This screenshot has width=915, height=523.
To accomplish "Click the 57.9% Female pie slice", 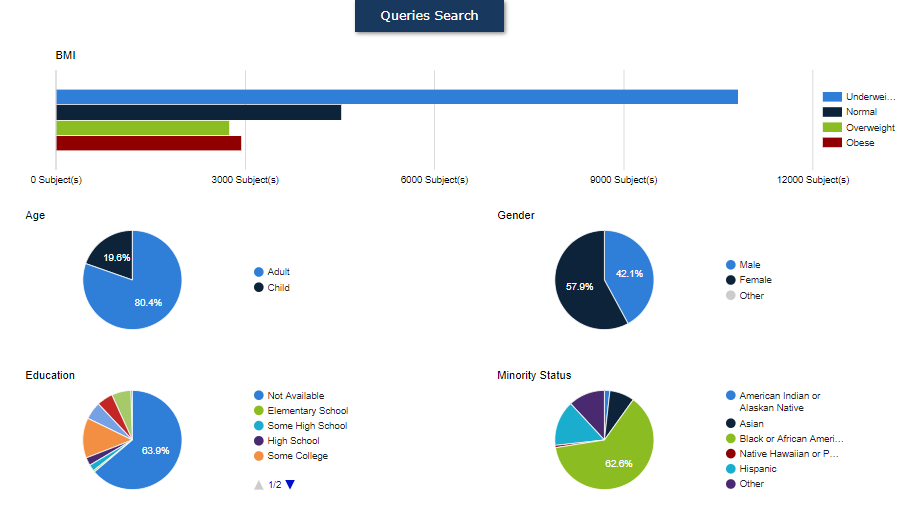I will click(580, 285).
